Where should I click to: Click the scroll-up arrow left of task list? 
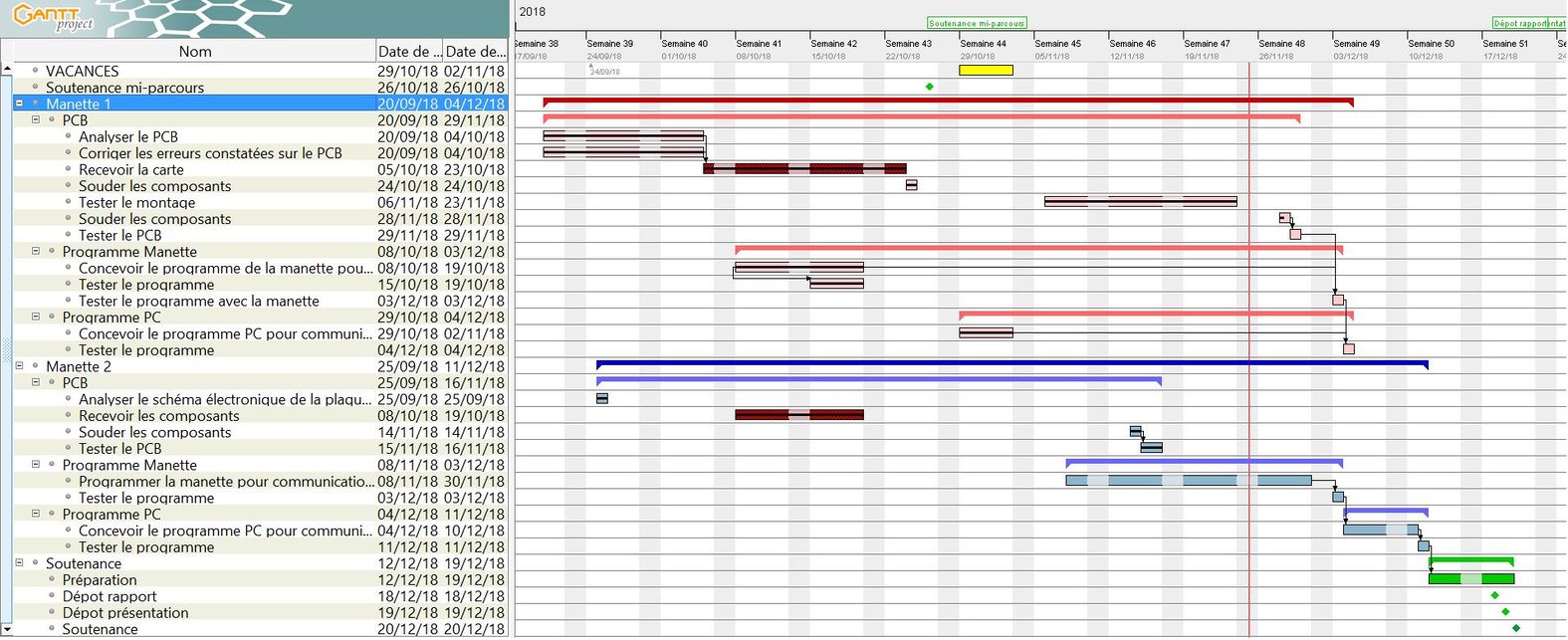[x=7, y=70]
